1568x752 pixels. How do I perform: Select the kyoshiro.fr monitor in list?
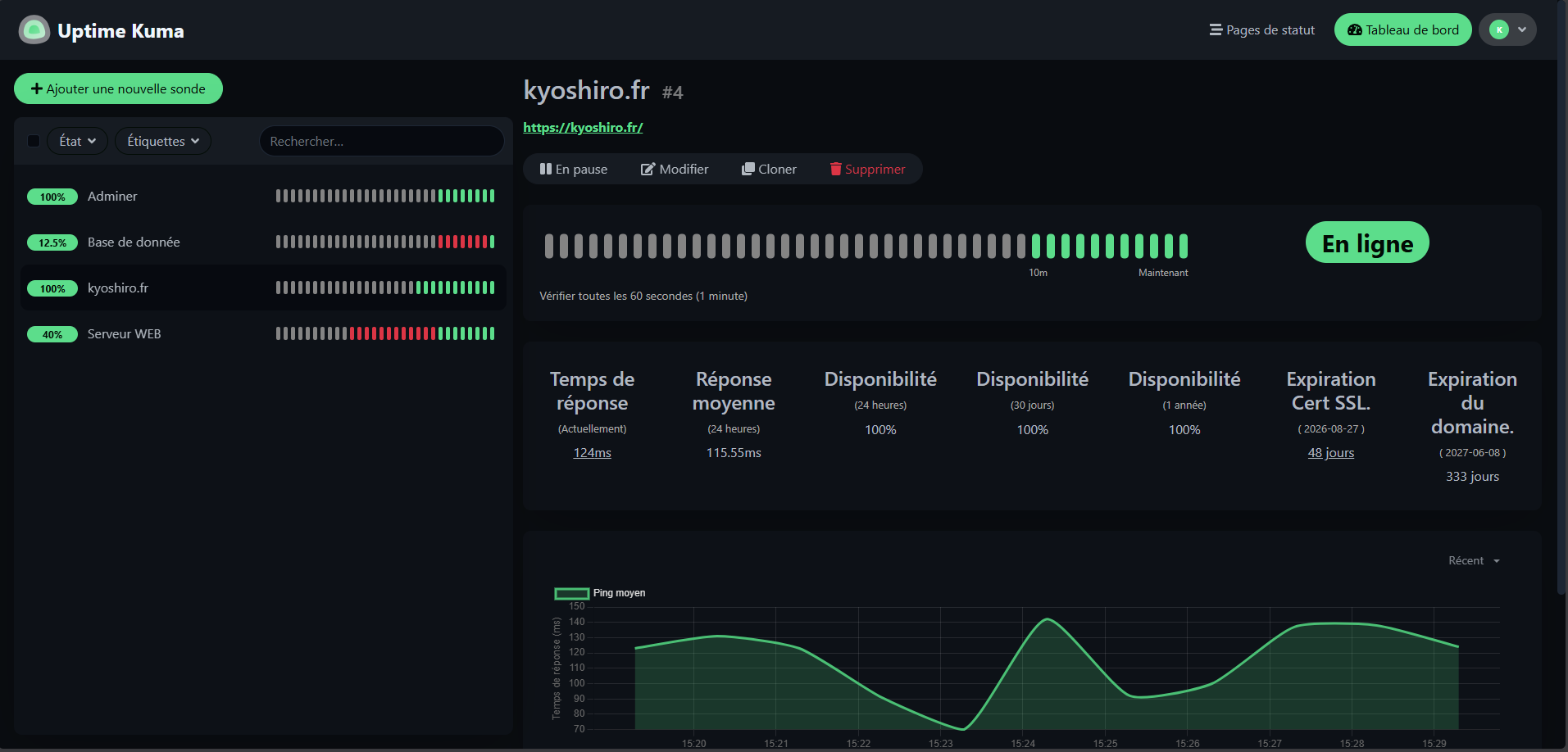click(x=263, y=288)
